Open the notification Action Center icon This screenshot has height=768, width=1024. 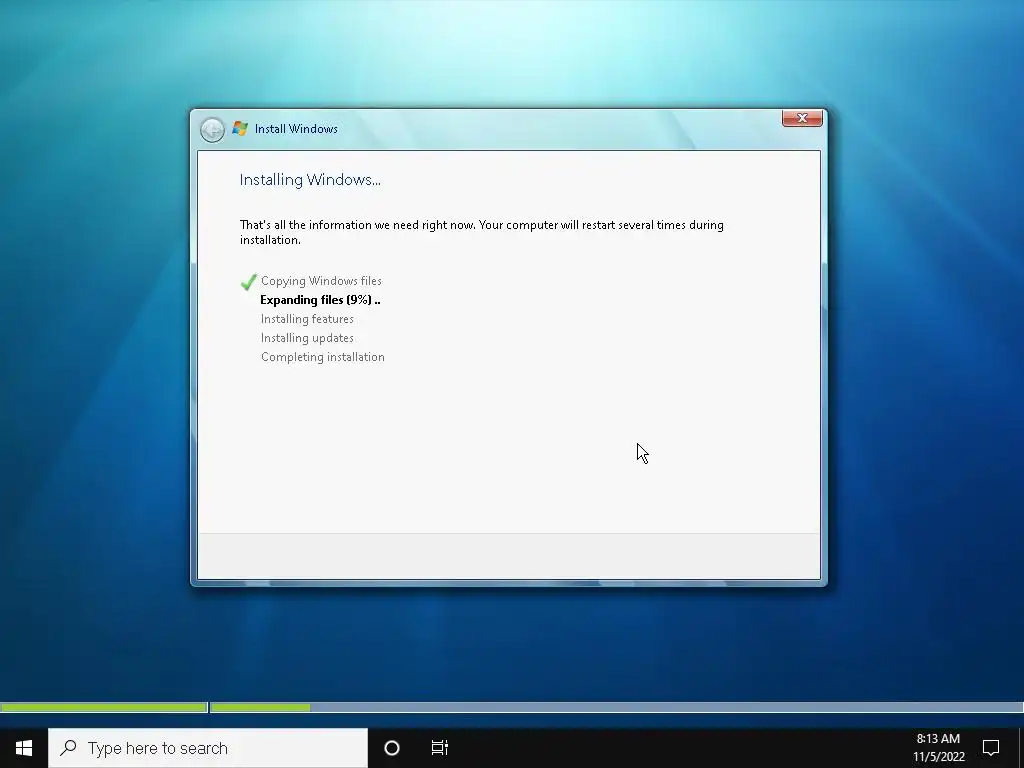[x=991, y=748]
